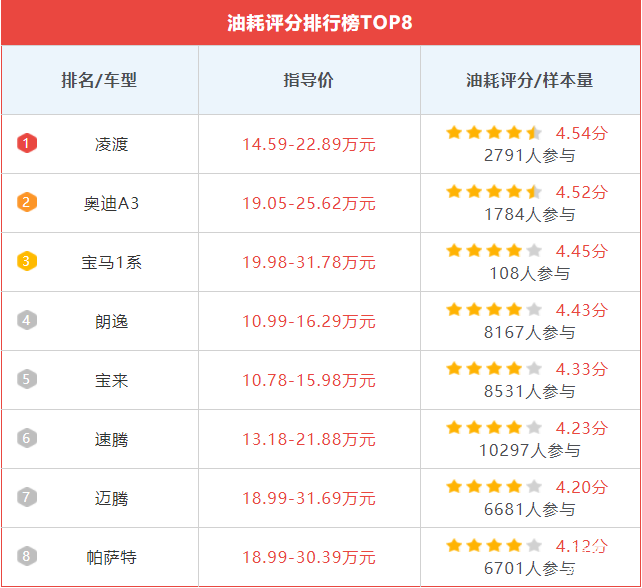Click the gray rank 8 badge
642x588 pixels.
pyautogui.click(x=27, y=557)
